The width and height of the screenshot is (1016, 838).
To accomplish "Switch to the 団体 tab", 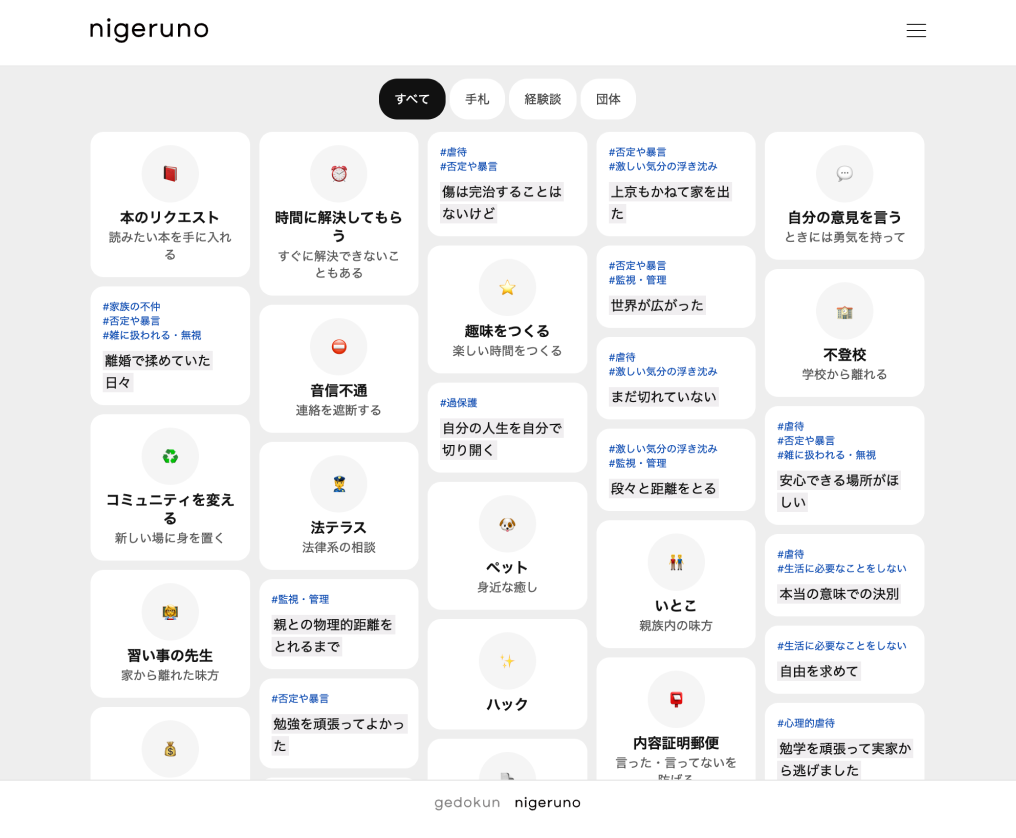I will [608, 99].
